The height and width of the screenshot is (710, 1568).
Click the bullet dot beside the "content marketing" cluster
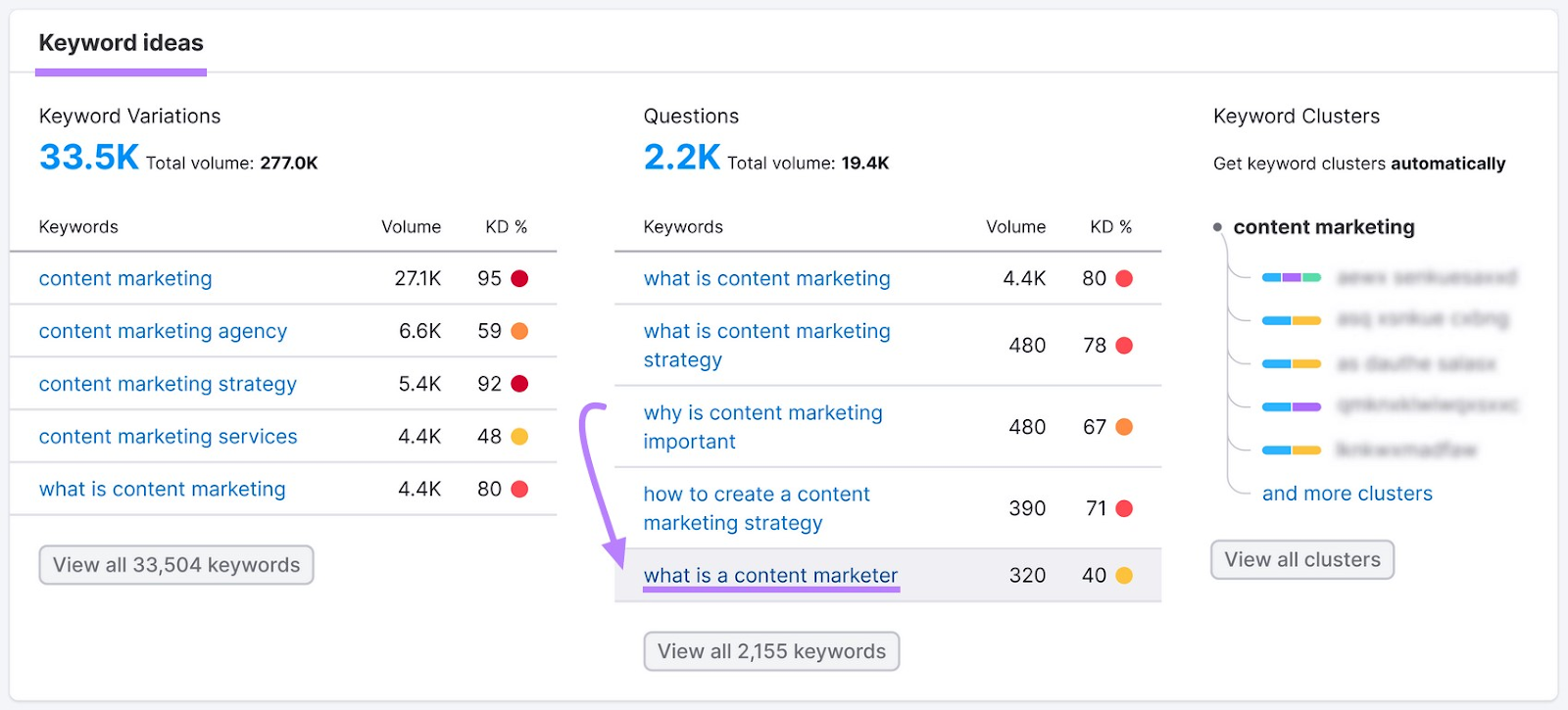point(1217,226)
